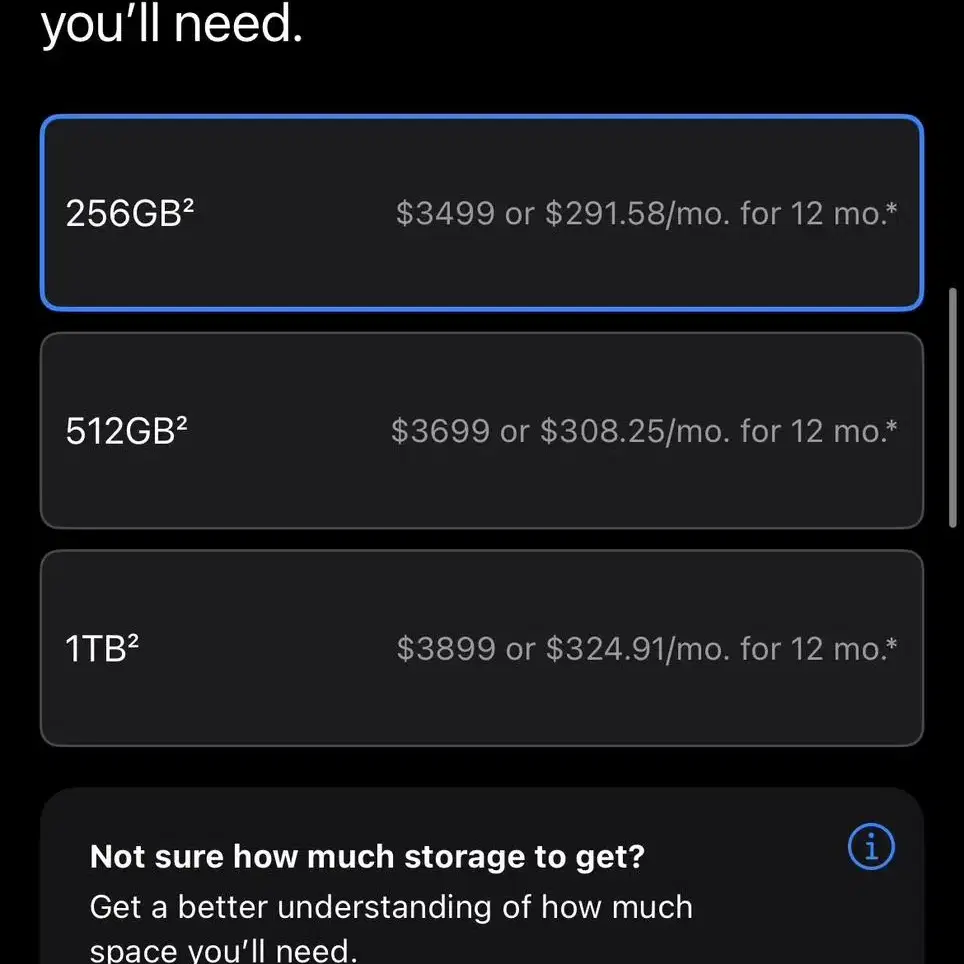
Task: Click the scrollbar thumb on right edge
Action: (952, 408)
